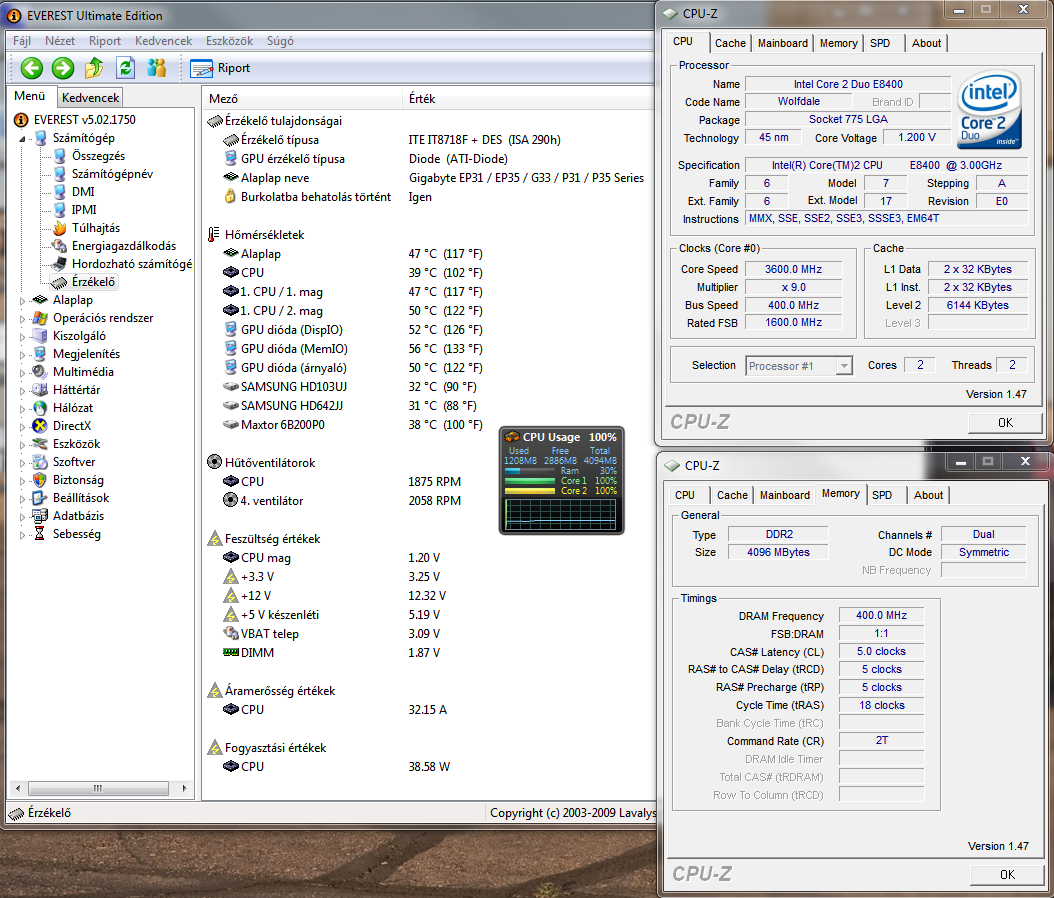Select the Érzékelő tree item
Image resolution: width=1054 pixels, height=898 pixels.
click(x=93, y=282)
